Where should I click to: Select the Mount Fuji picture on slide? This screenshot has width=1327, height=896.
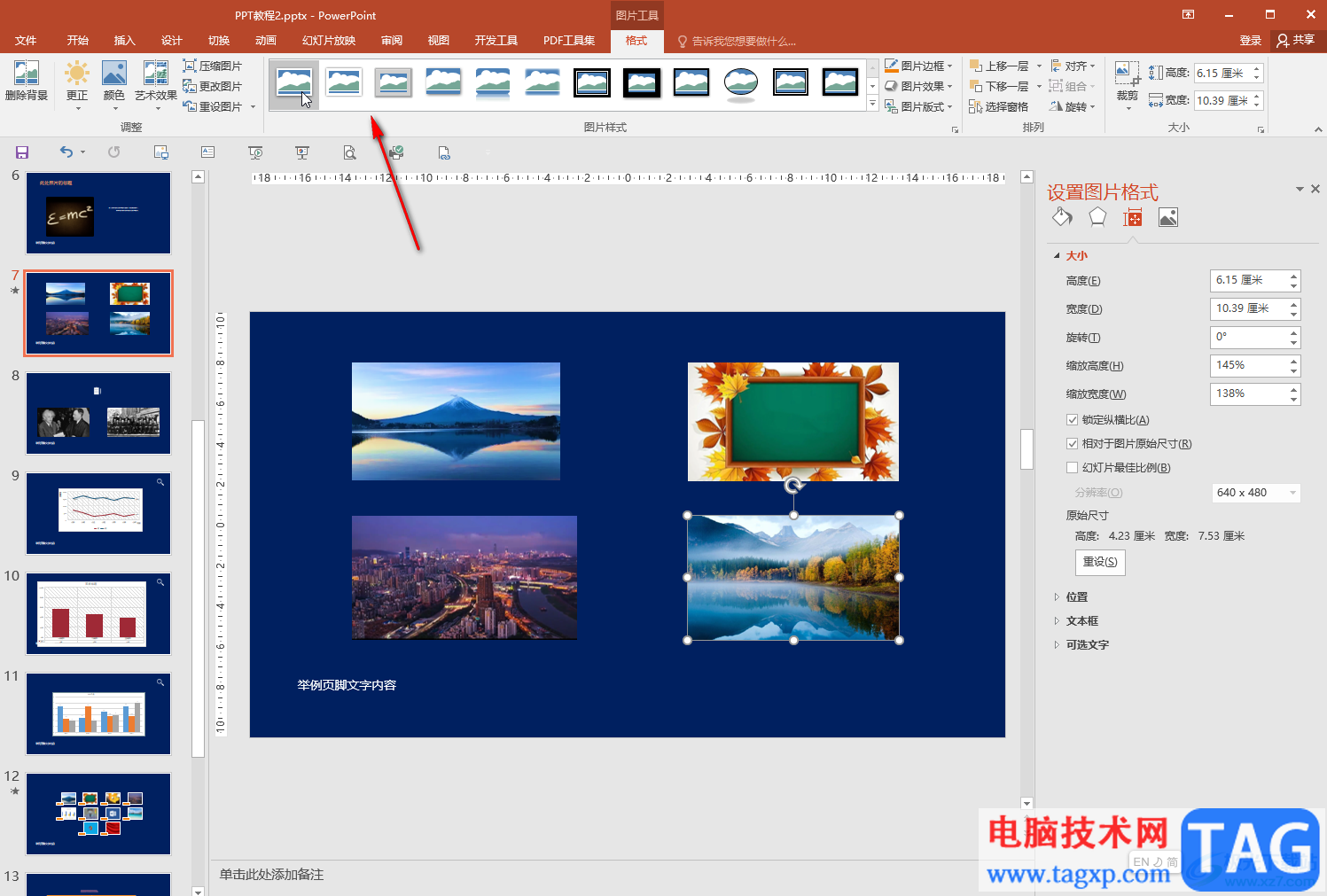click(x=456, y=421)
